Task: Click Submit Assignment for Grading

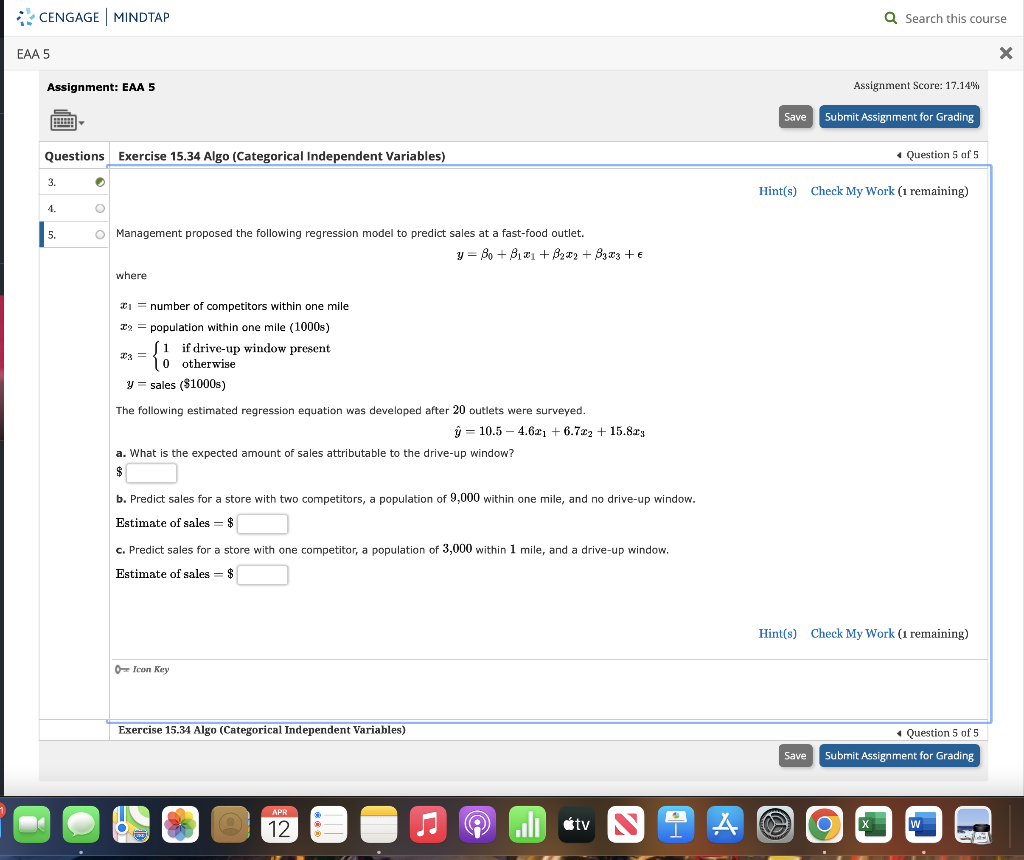Action: pyautogui.click(x=899, y=116)
